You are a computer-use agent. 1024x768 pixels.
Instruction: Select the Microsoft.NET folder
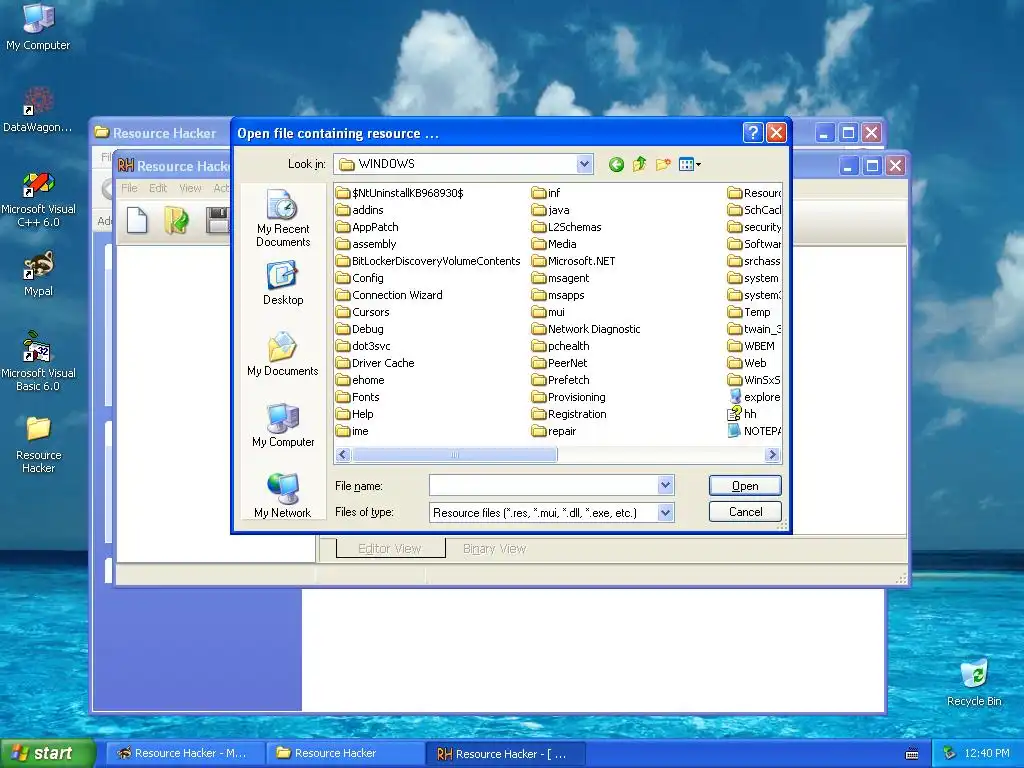click(x=573, y=261)
